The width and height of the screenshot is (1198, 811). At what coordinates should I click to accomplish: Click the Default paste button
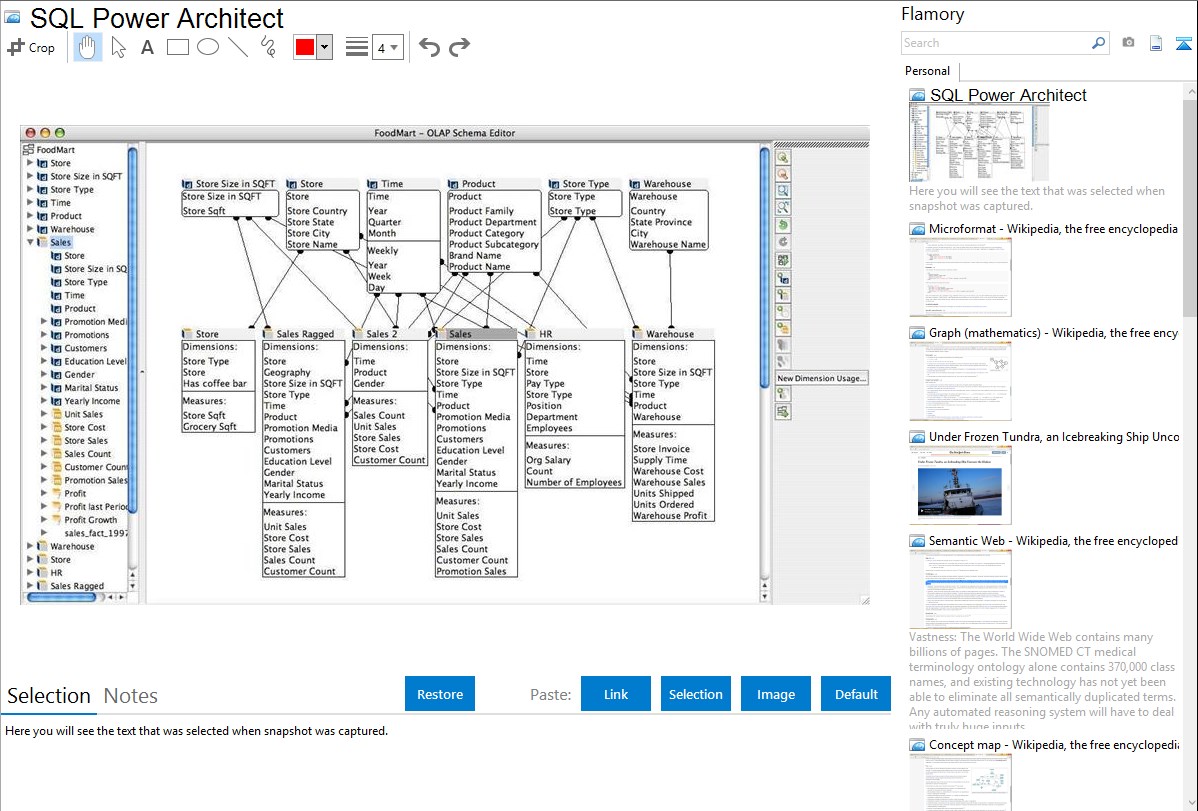[856, 694]
